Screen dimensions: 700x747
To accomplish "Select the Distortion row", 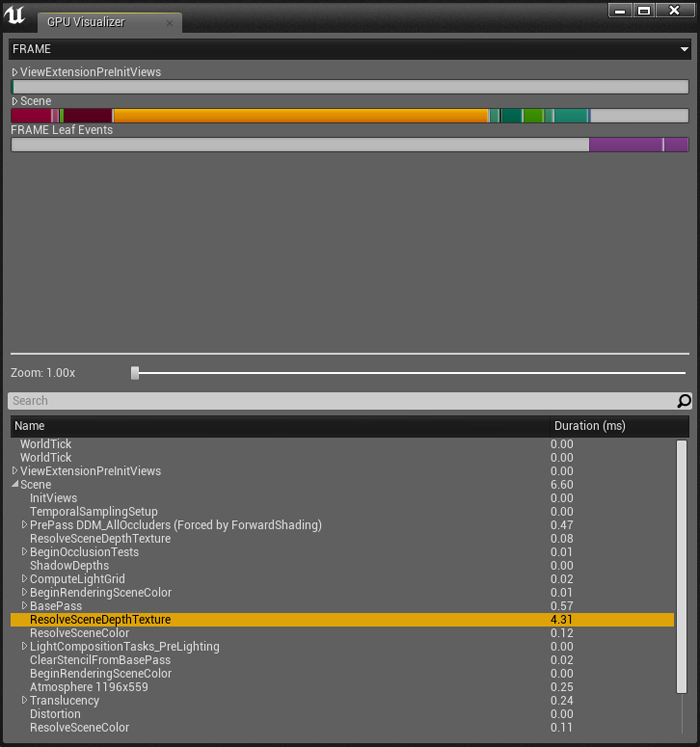I will [342, 714].
